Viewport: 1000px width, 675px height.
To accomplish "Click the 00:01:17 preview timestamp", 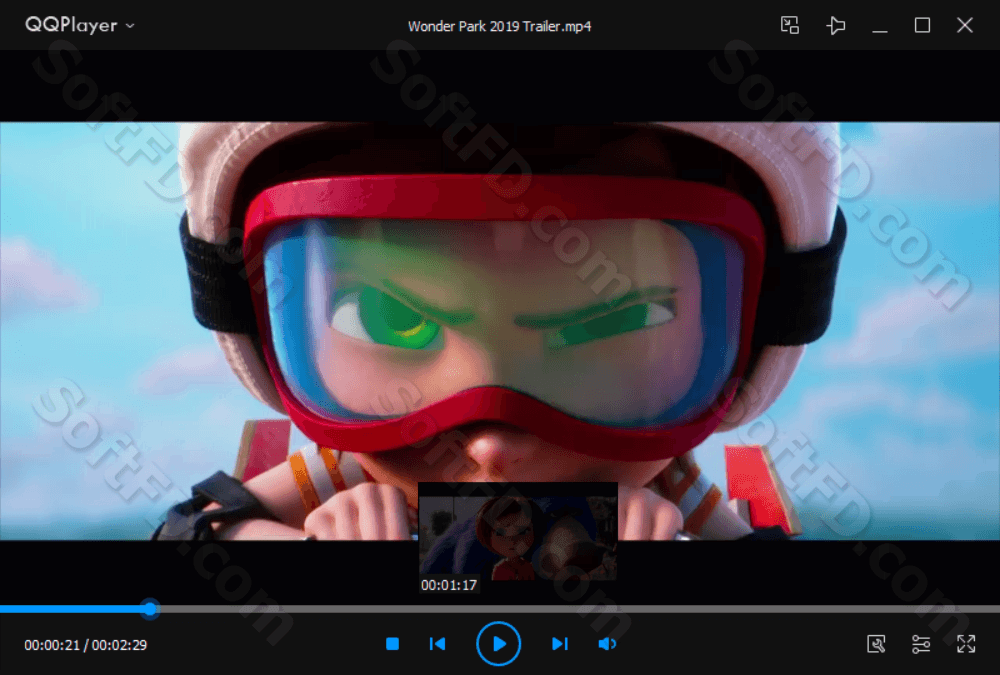I will pos(449,585).
